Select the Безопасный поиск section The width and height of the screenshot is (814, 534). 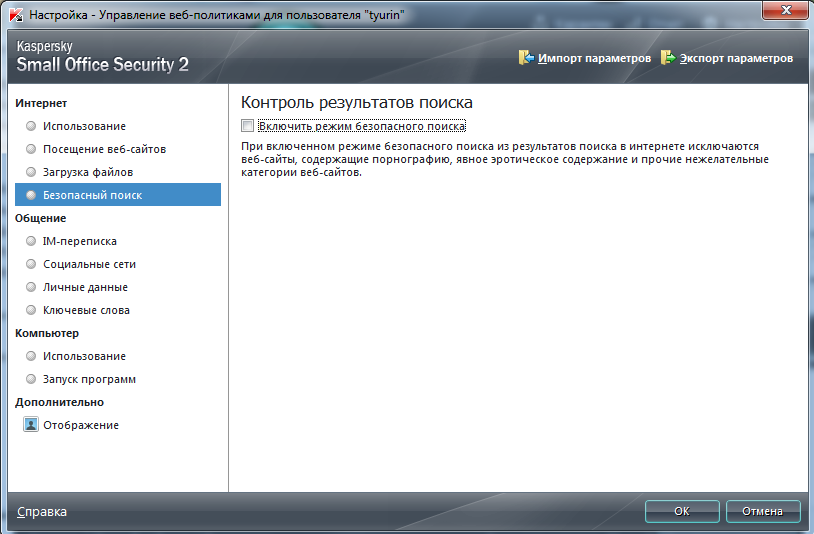tap(118, 195)
